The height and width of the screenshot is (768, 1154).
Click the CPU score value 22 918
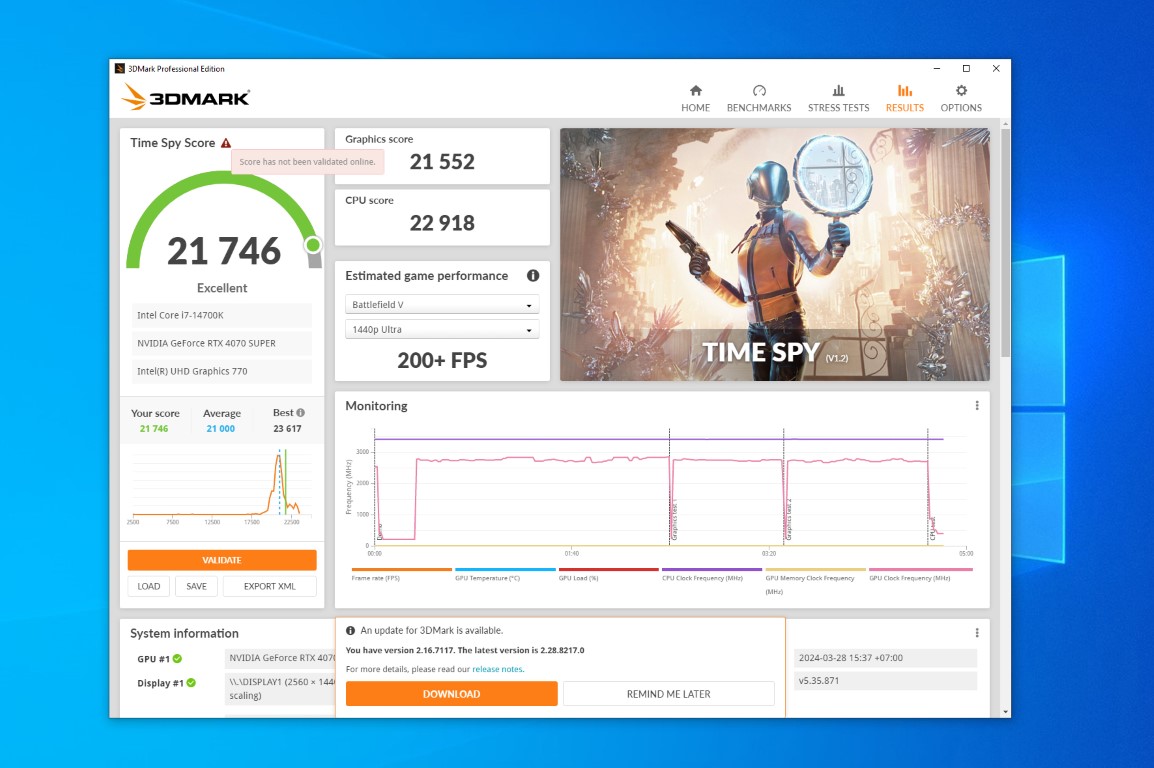tap(442, 223)
